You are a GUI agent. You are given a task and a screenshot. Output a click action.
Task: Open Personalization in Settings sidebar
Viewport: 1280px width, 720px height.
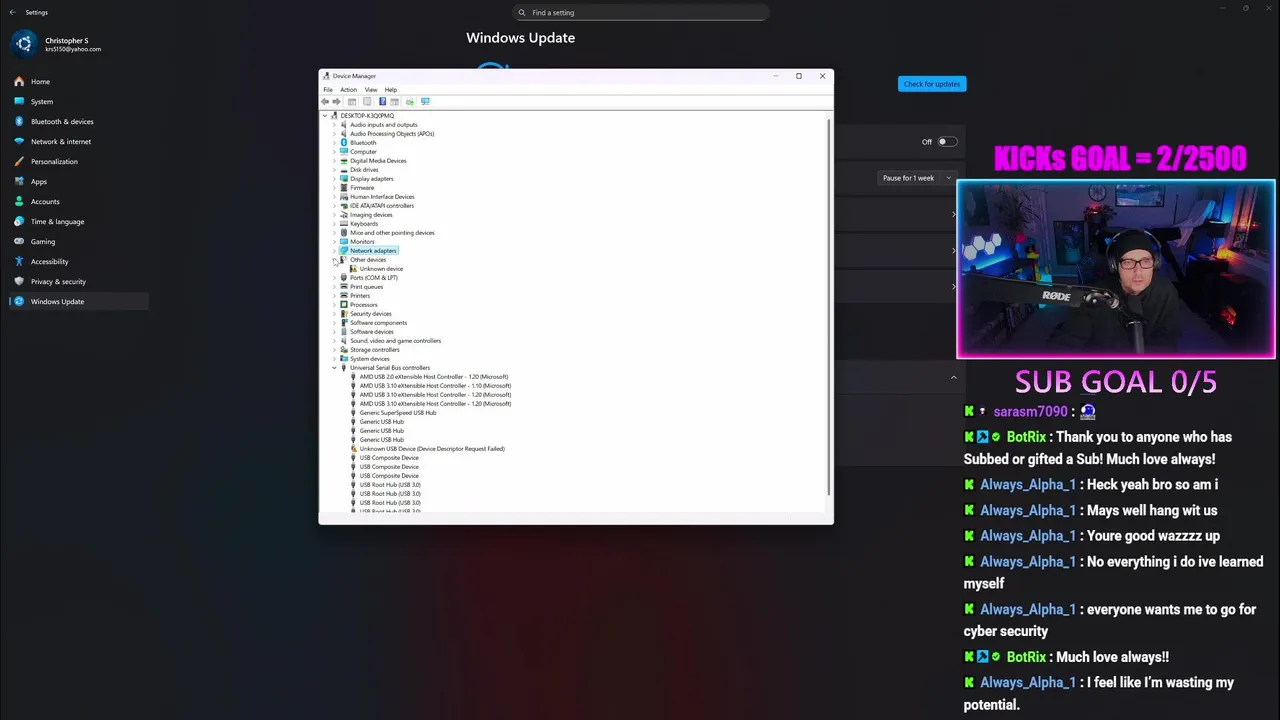pyautogui.click(x=79, y=162)
